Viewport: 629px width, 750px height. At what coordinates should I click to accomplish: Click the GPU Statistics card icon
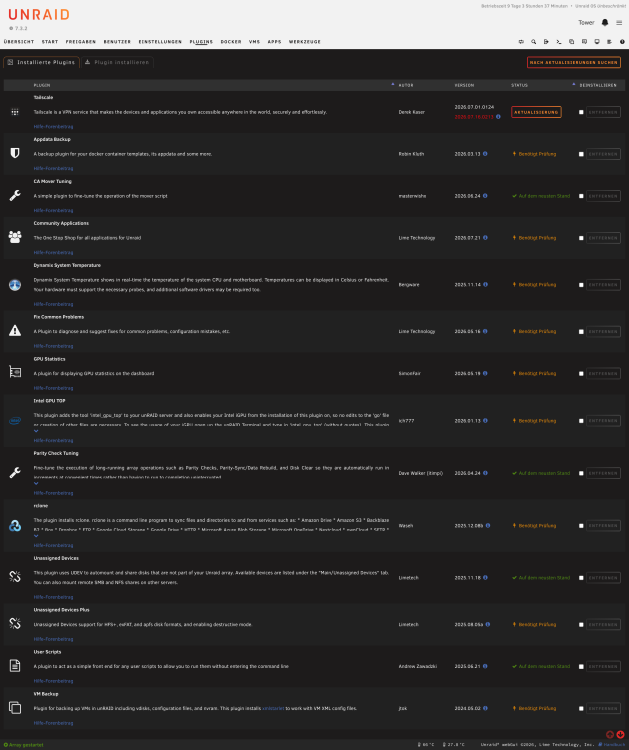click(x=15, y=372)
